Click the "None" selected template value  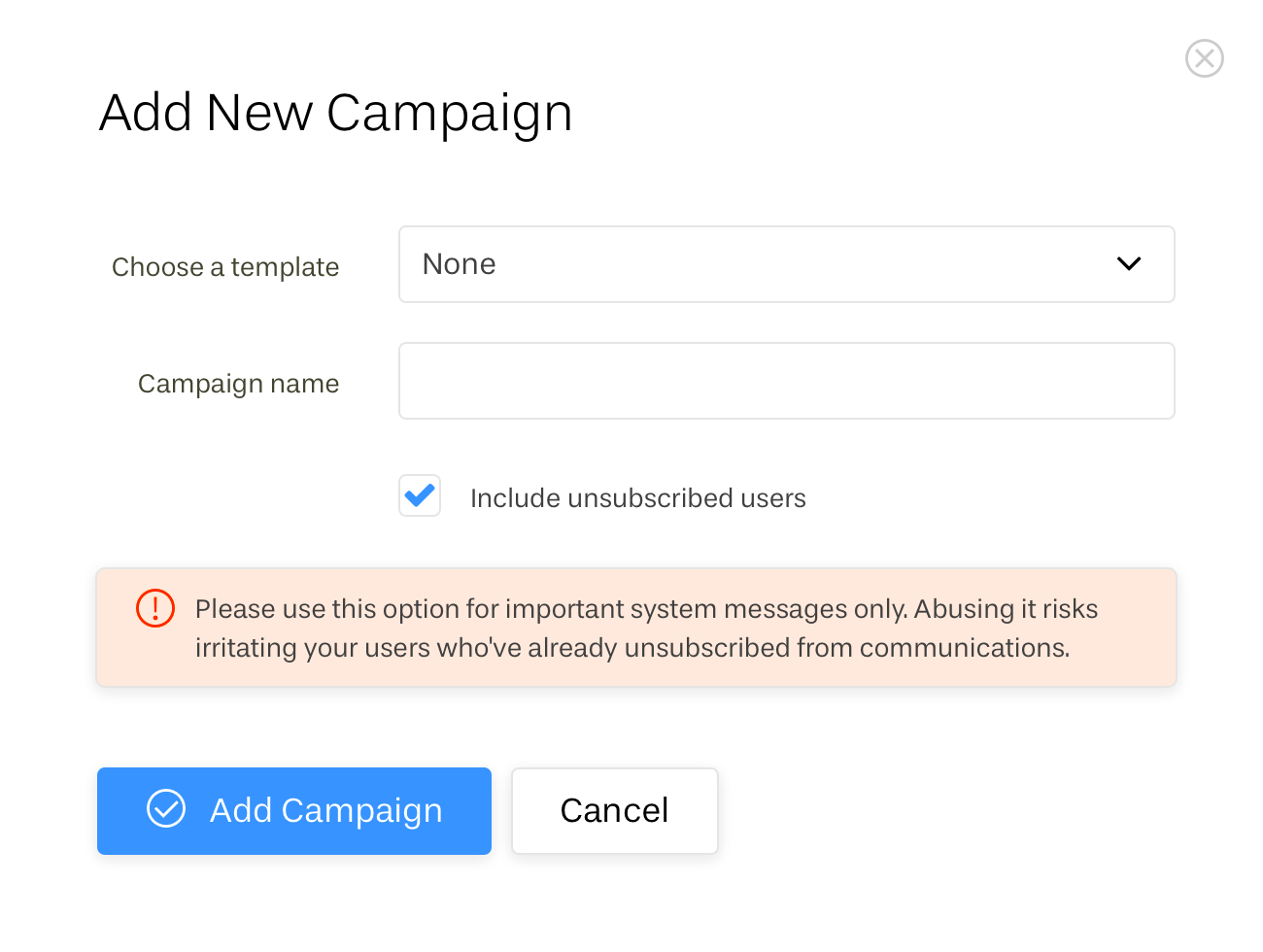point(460,264)
